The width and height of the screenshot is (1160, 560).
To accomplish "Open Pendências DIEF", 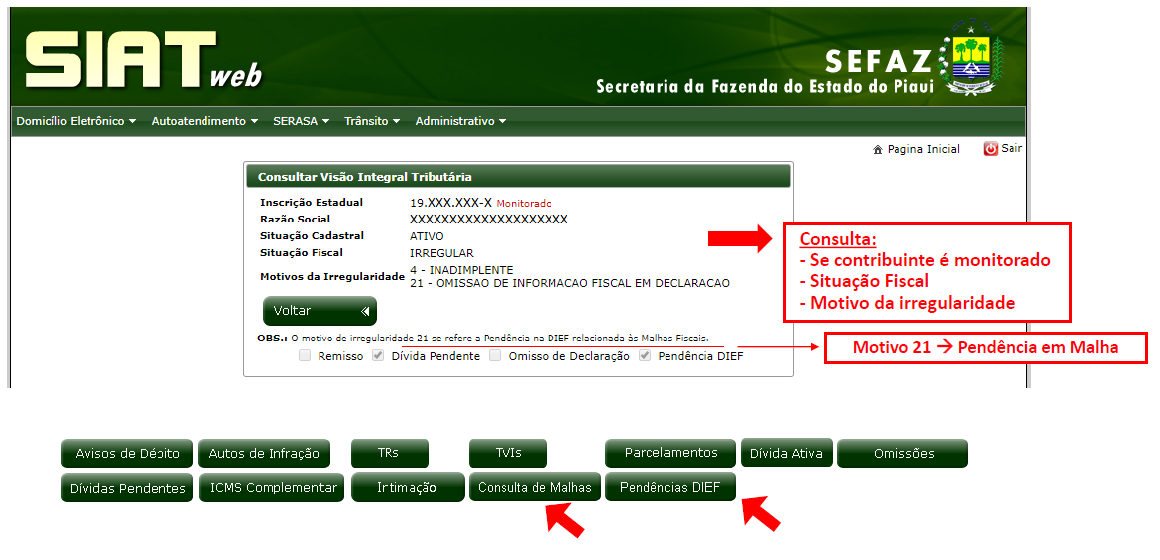I will click(670, 487).
